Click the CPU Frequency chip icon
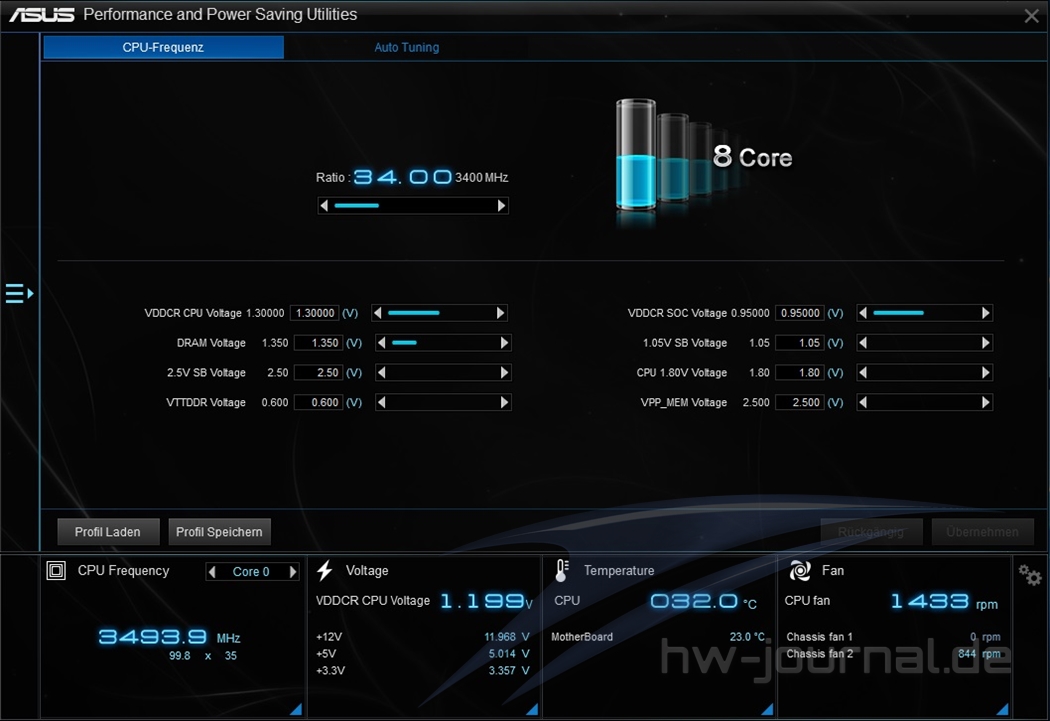Screen dimensions: 1050x721 57,570
